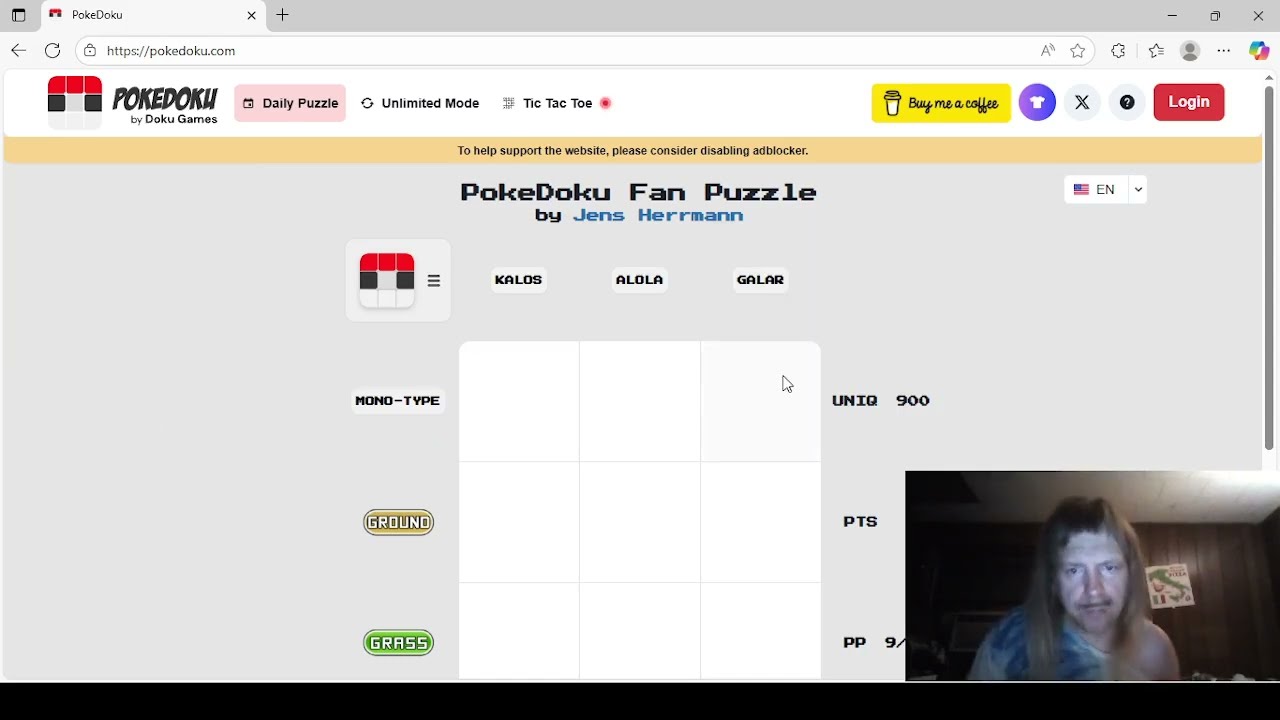
Task: Select the Mono-Type and Kalos grid cell
Action: (x=519, y=401)
